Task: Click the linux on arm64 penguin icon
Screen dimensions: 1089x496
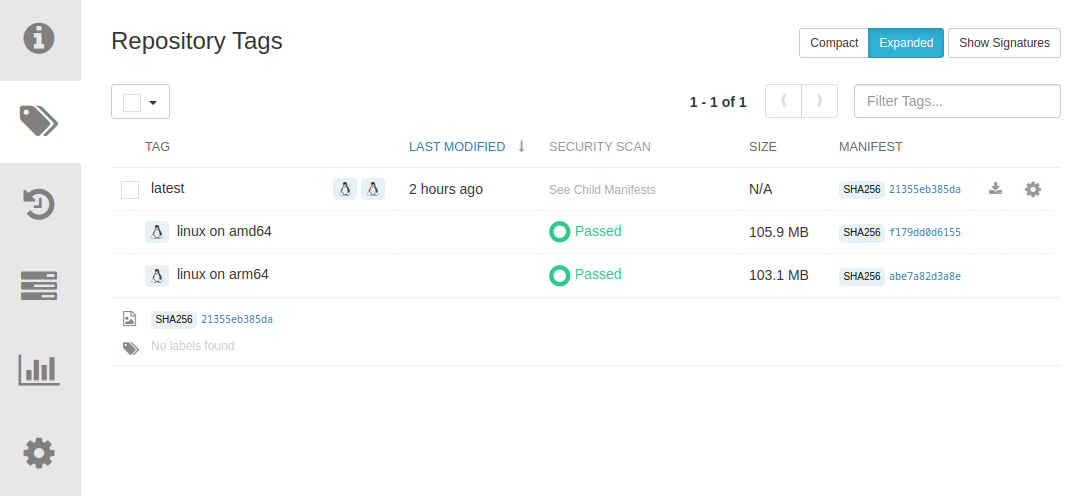Action: [x=156, y=275]
